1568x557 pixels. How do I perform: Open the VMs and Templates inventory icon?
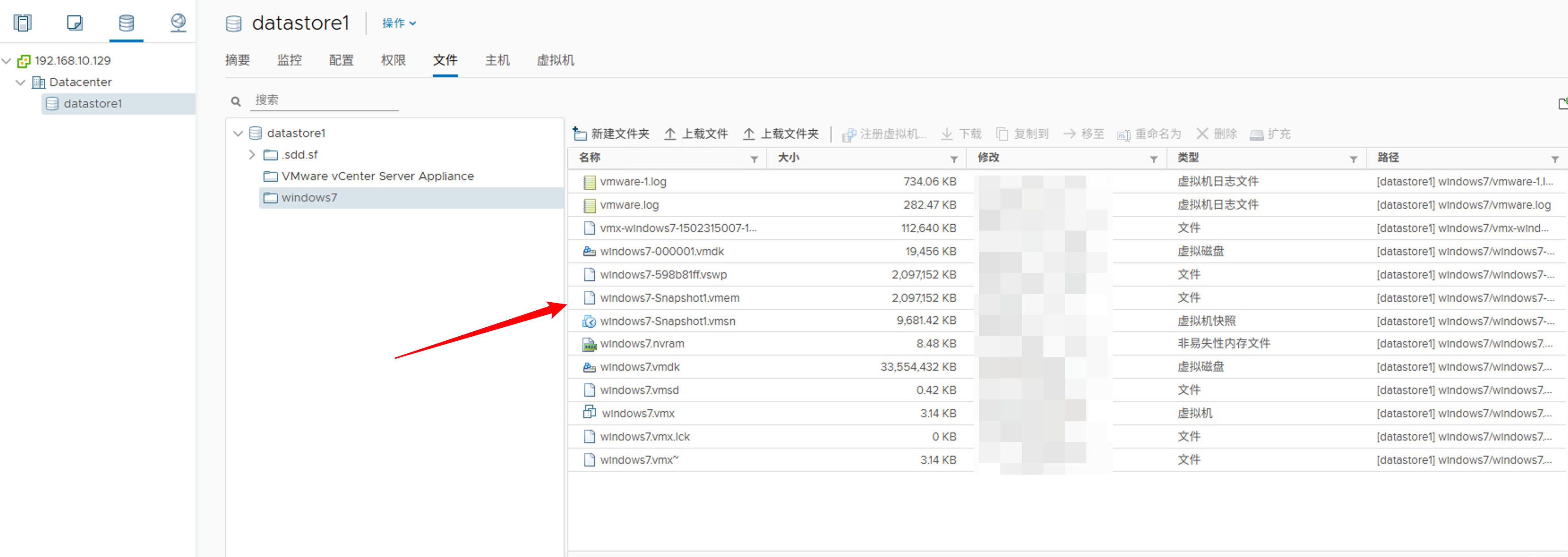tap(74, 23)
